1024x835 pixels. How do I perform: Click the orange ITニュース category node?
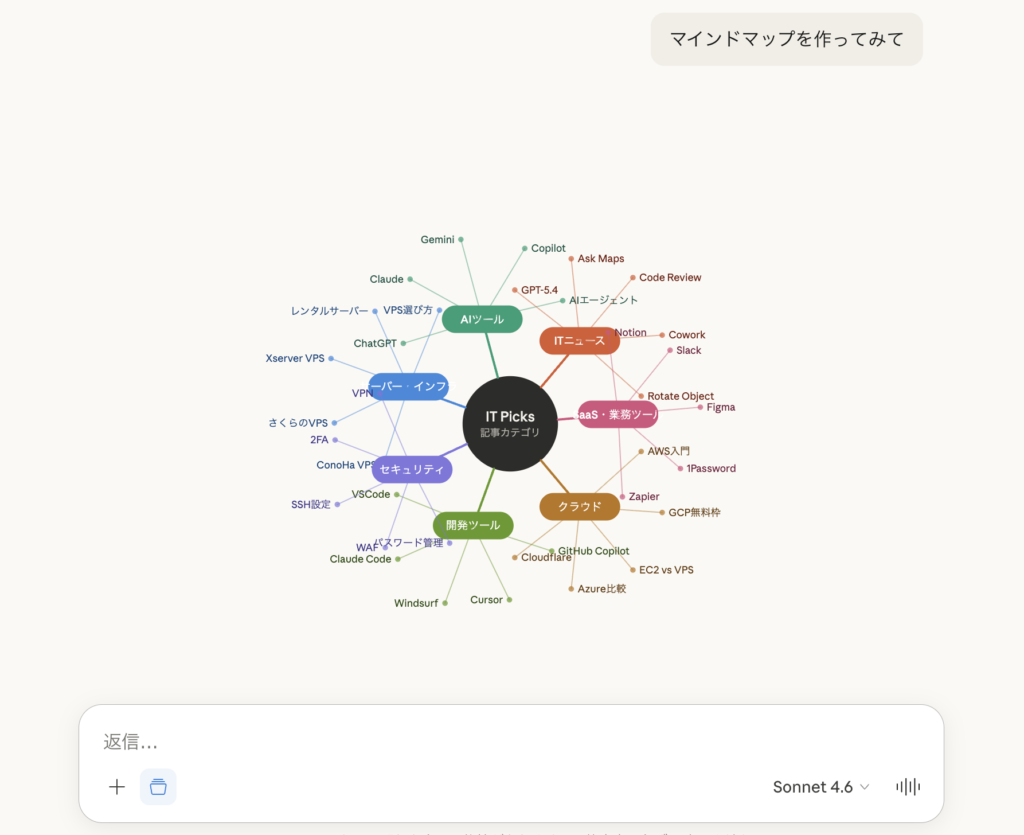point(579,341)
